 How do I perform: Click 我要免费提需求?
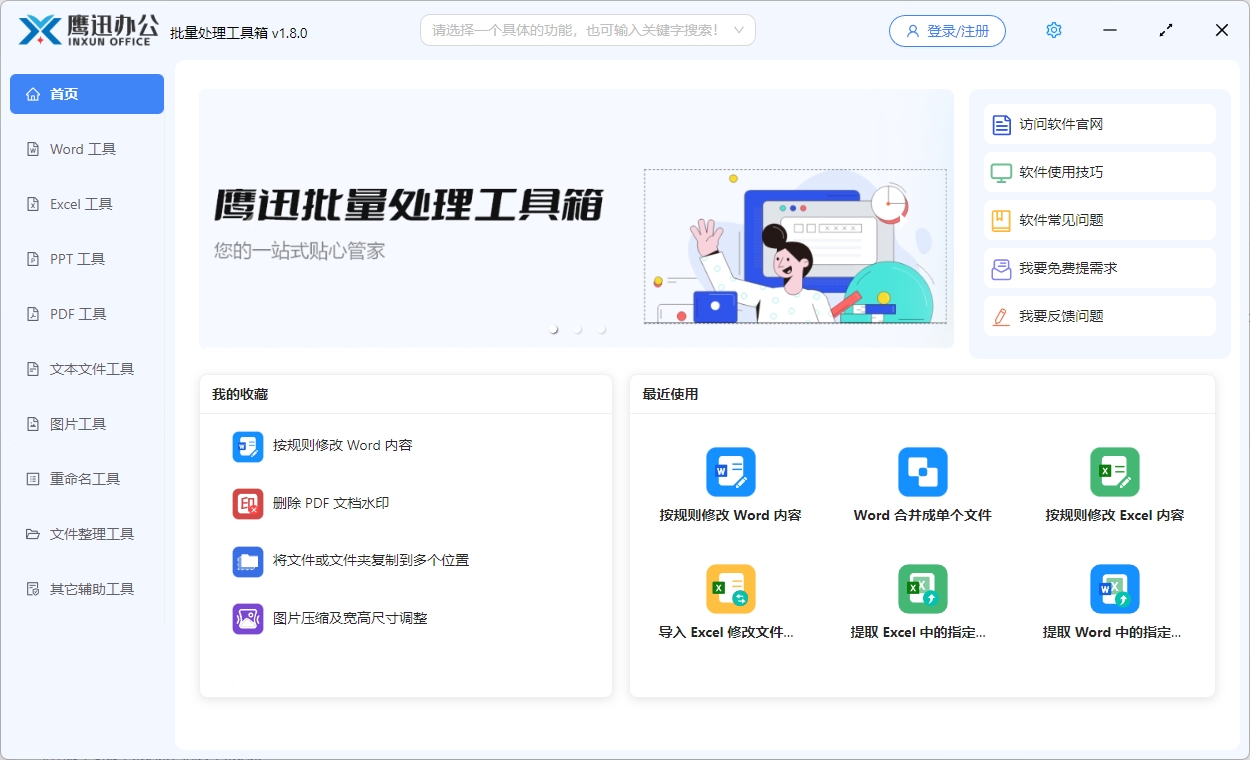[x=1100, y=268]
